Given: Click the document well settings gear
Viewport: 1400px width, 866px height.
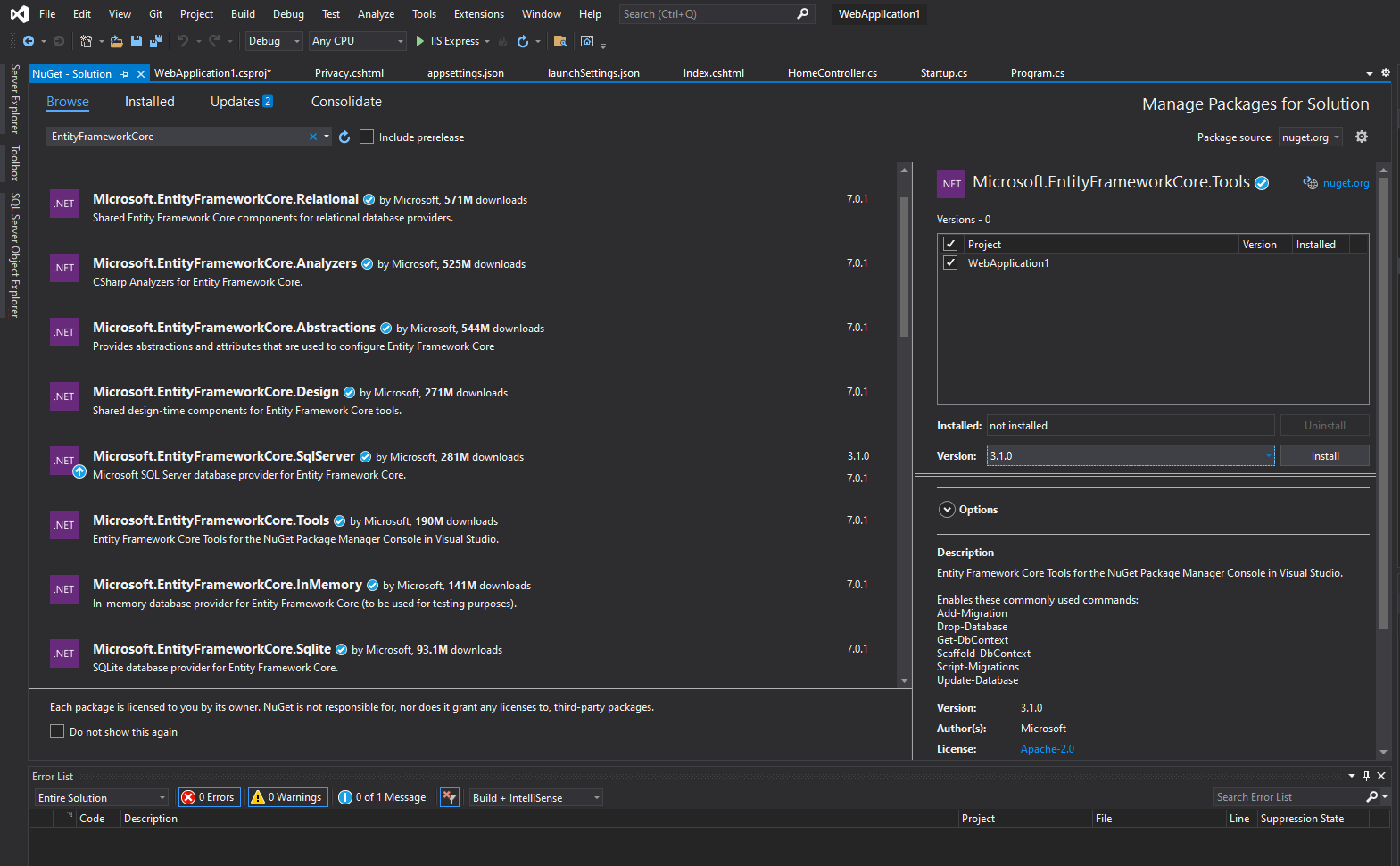Looking at the screenshot, I should 1386,72.
